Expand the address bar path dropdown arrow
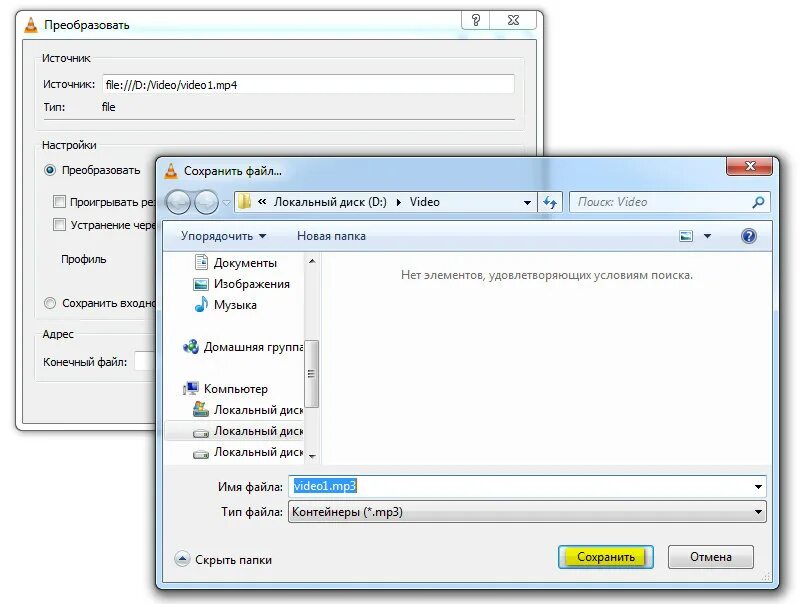 click(527, 202)
